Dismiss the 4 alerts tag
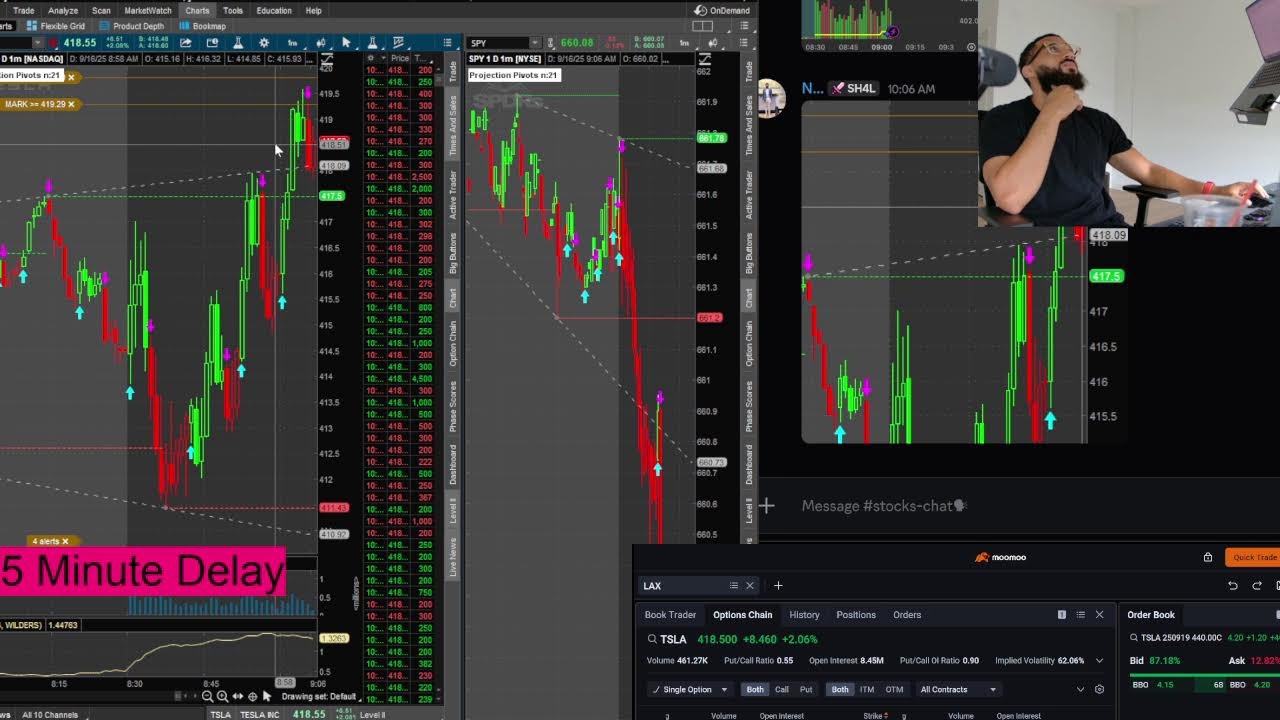Screen dimensions: 1280x720 point(65,541)
